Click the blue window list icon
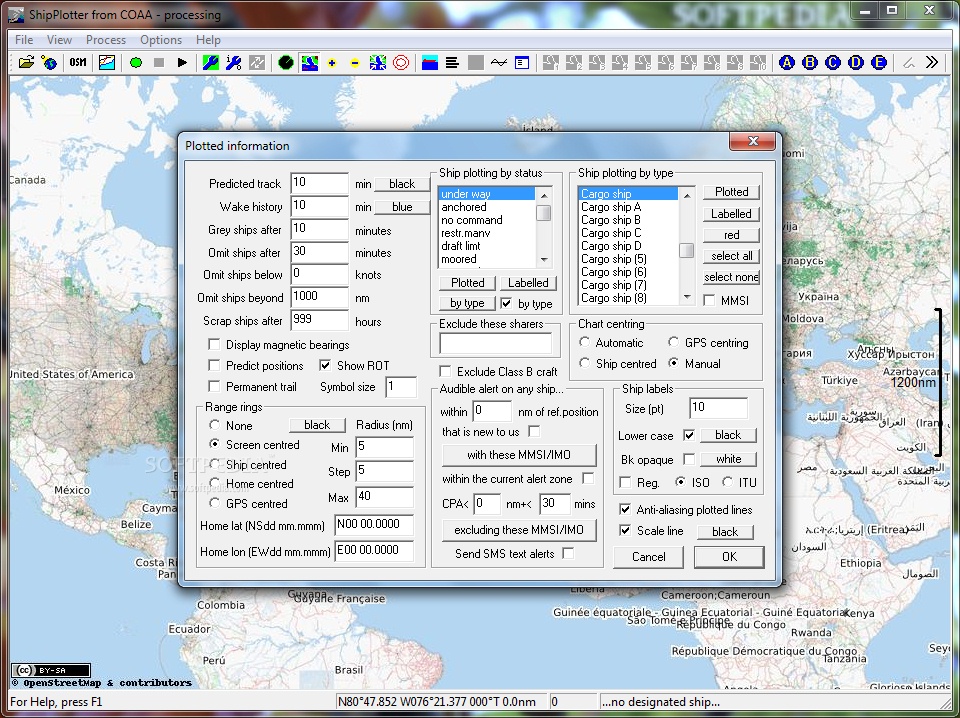Image resolution: width=960 pixels, height=718 pixels. (522, 62)
